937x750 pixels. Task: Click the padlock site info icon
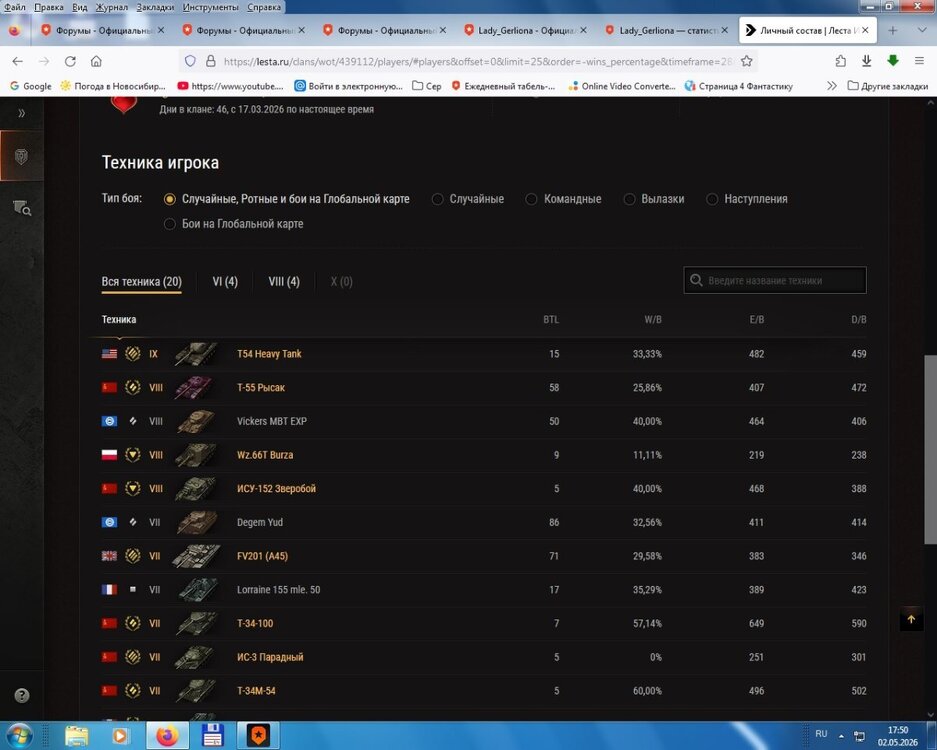(x=210, y=61)
